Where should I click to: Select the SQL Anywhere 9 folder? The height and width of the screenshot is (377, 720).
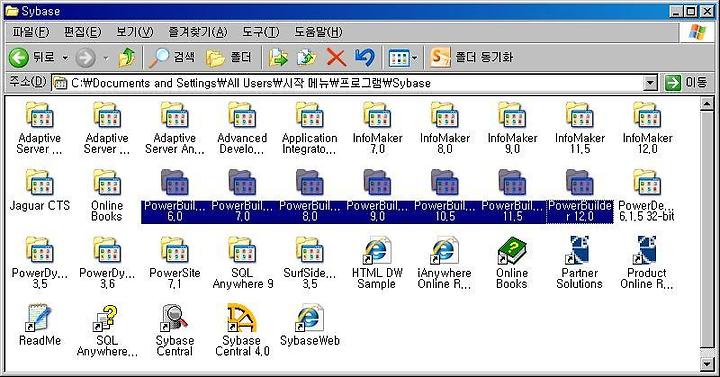pos(242,263)
